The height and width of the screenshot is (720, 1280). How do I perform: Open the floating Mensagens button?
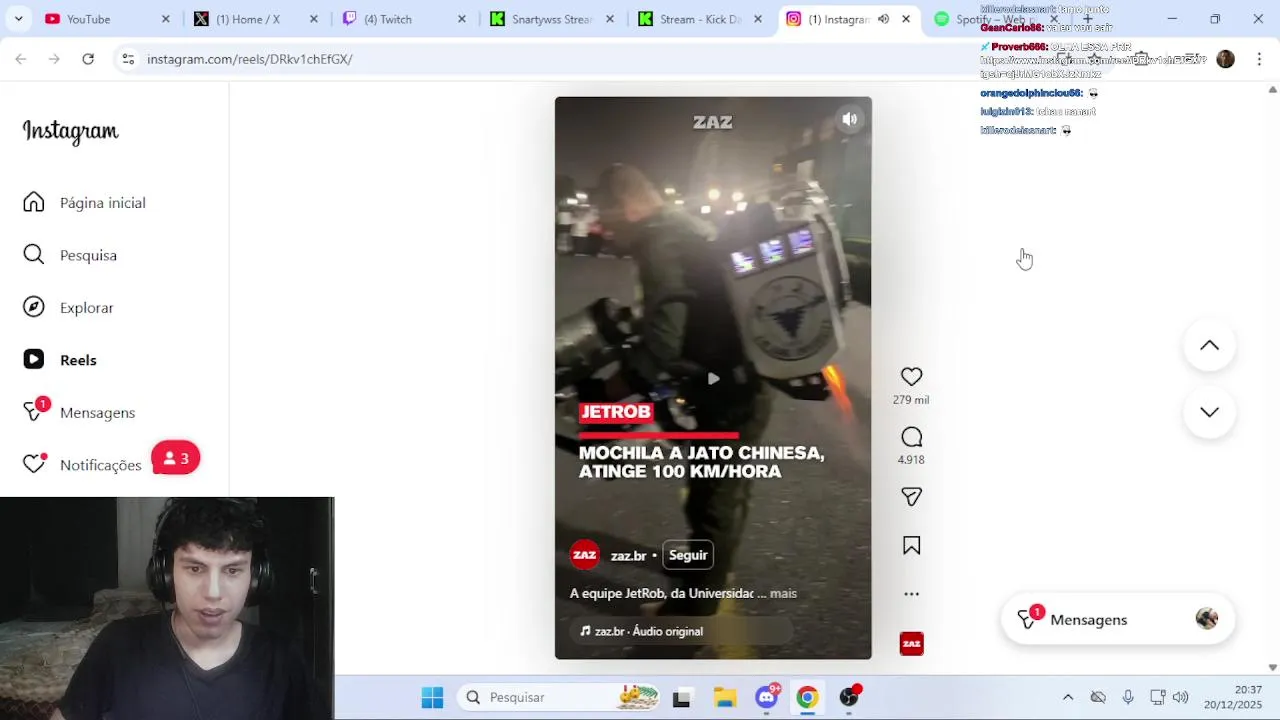tap(1118, 620)
